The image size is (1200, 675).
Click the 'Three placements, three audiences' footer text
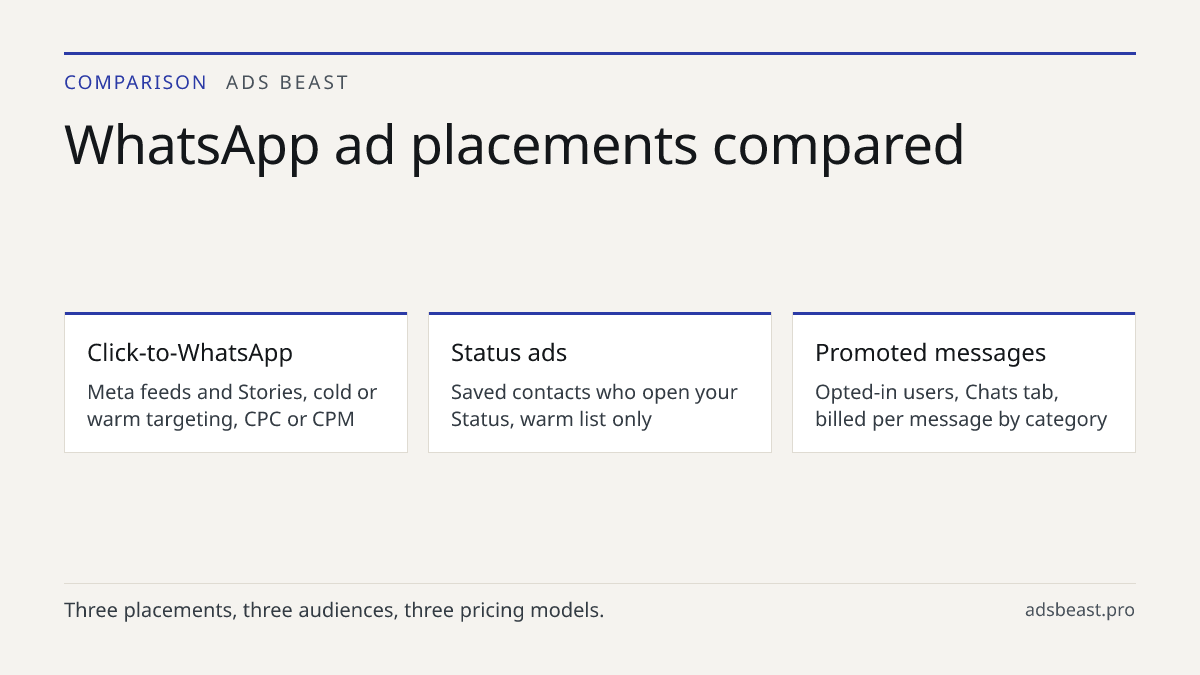tap(334, 610)
